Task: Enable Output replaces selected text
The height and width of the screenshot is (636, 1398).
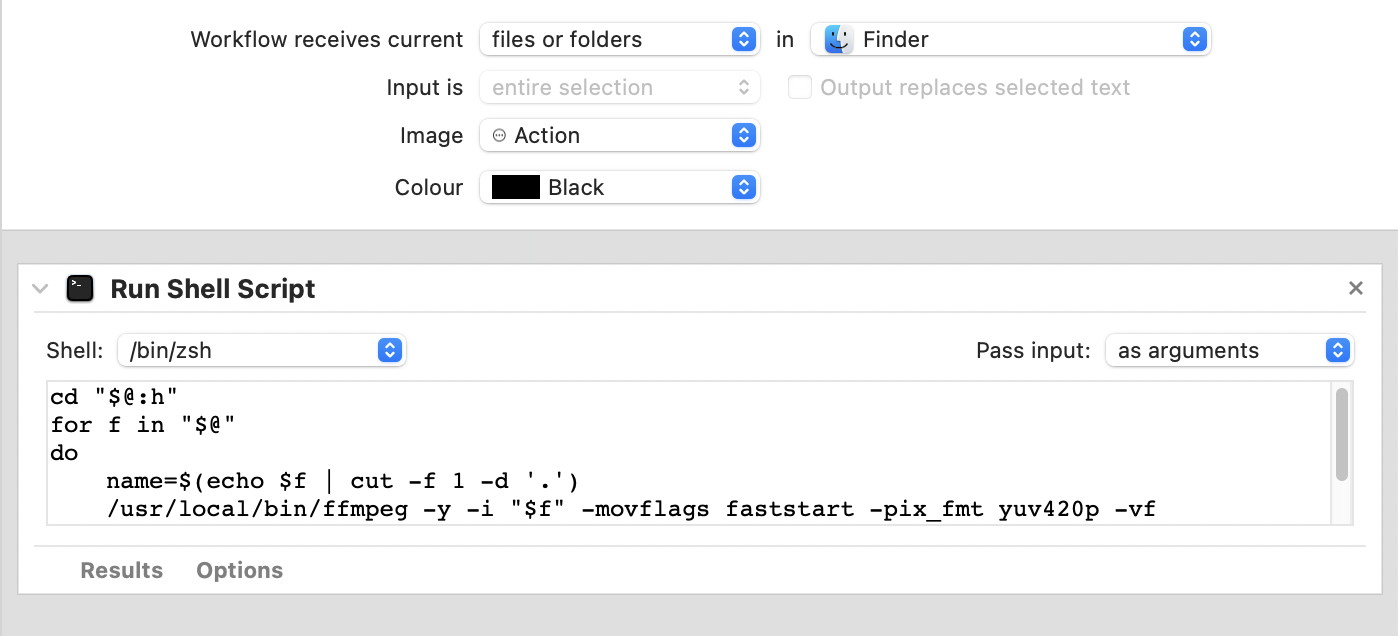Action: click(x=800, y=88)
